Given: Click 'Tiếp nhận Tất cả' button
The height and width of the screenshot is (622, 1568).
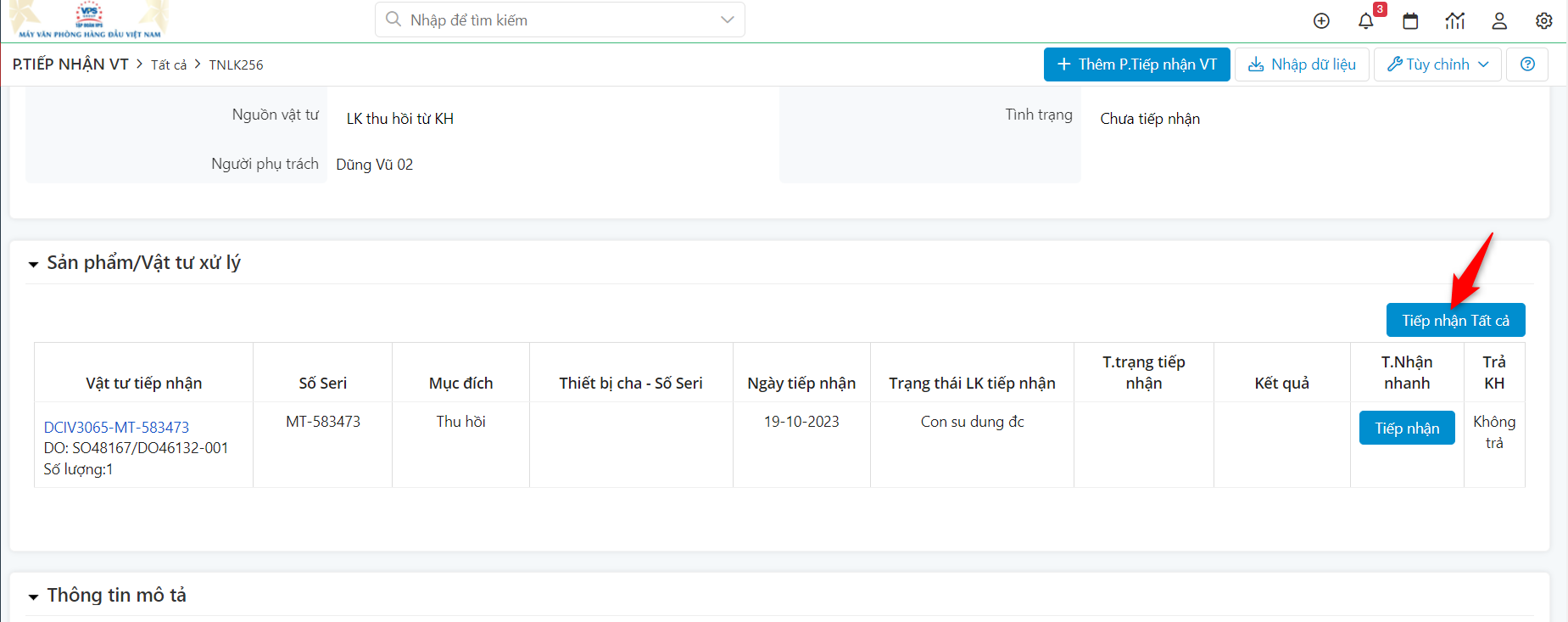Looking at the screenshot, I should [1455, 320].
